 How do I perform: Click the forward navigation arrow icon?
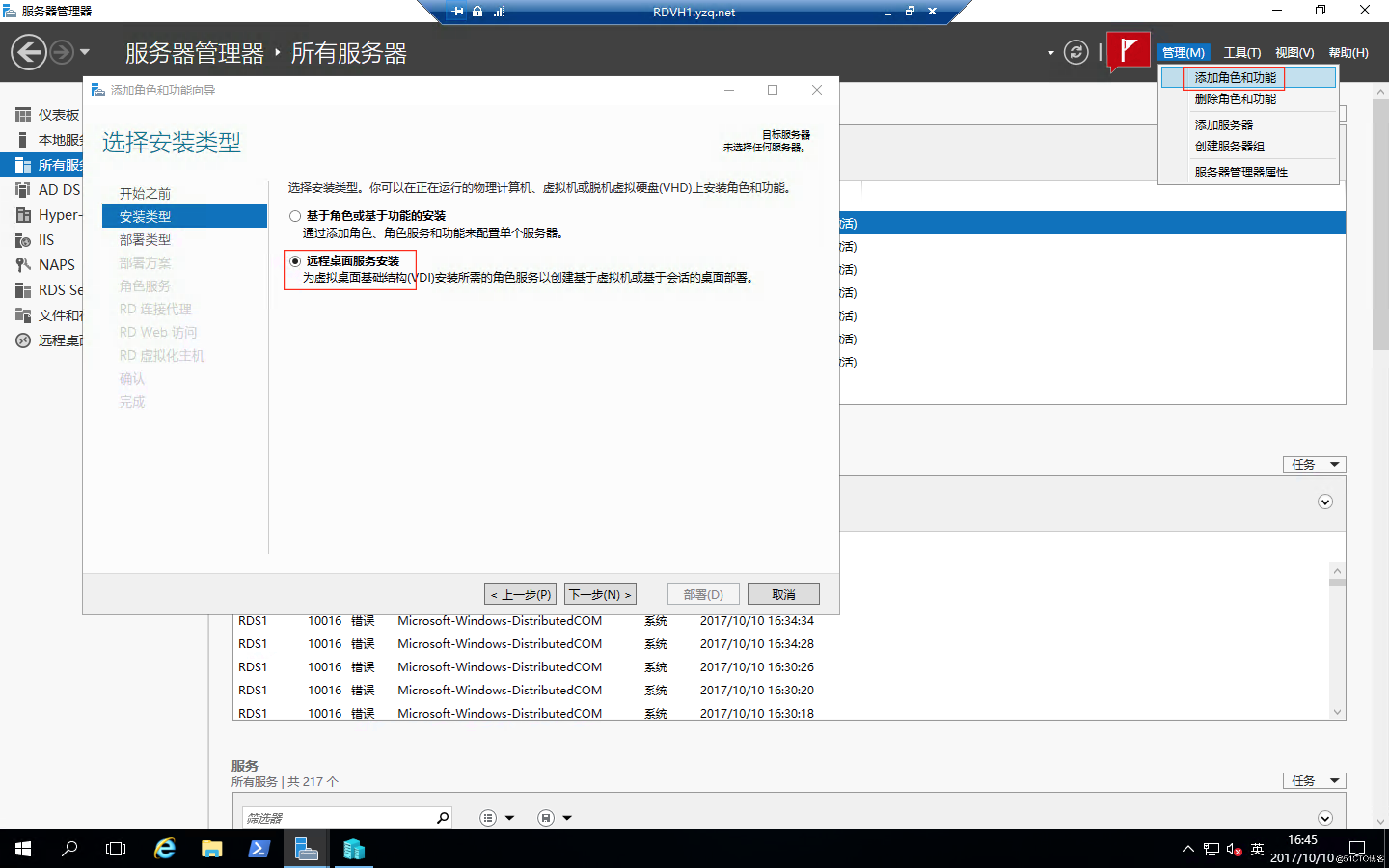click(x=61, y=52)
